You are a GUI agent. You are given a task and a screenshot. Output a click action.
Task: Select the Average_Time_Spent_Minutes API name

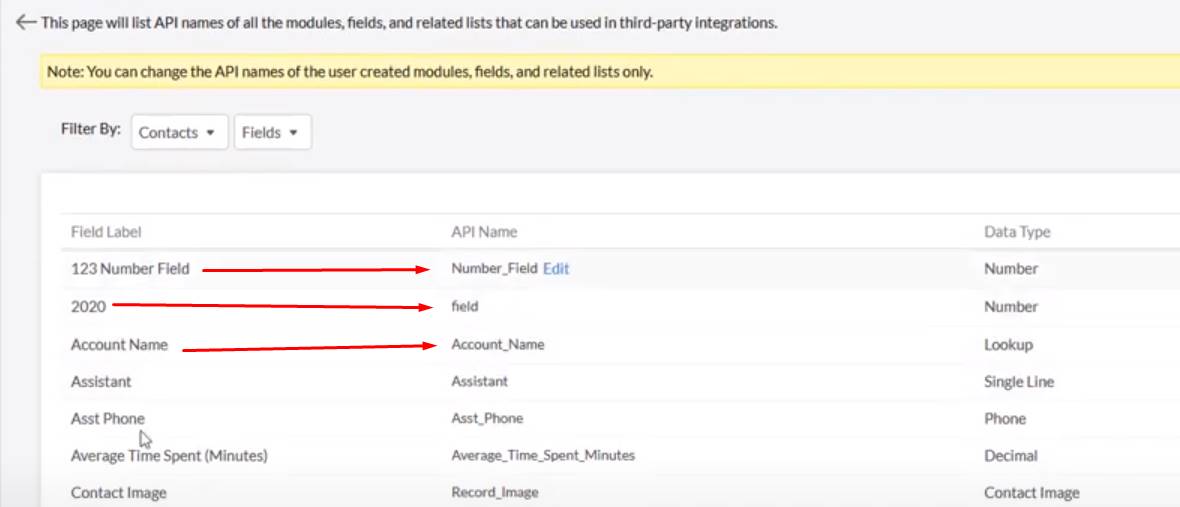543,456
